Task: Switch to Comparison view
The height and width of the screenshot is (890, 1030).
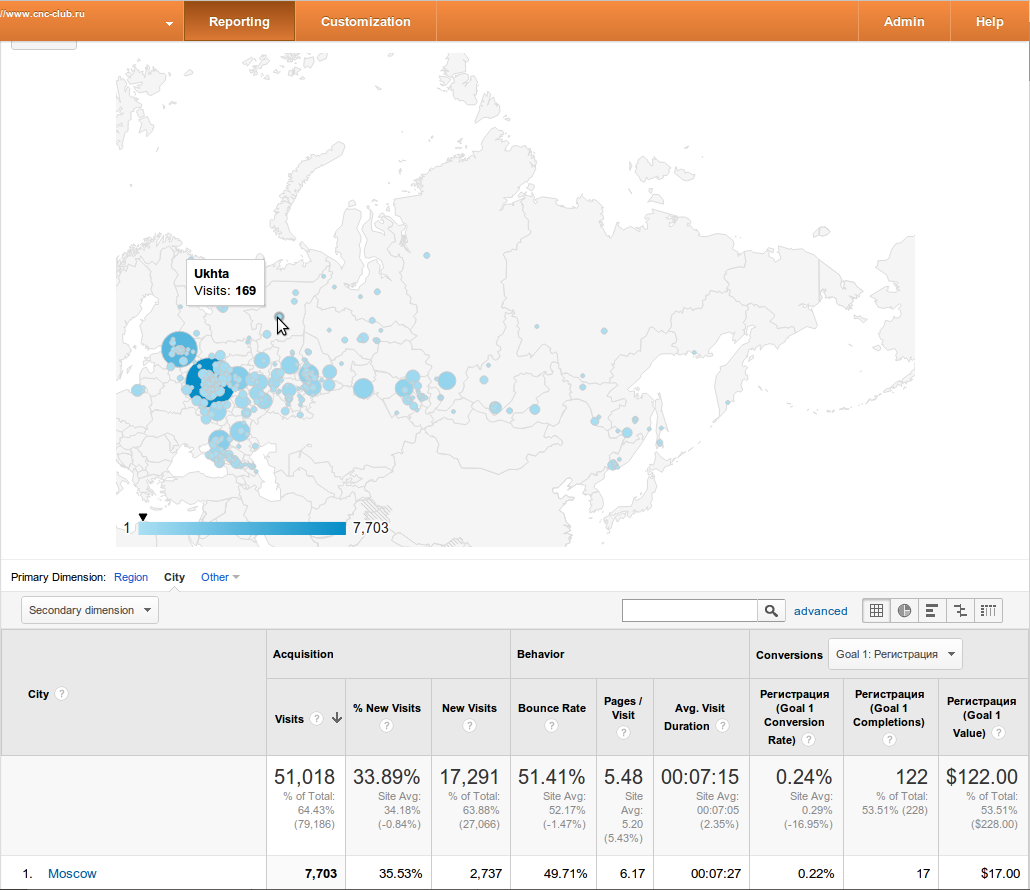Action: pyautogui.click(x=960, y=610)
